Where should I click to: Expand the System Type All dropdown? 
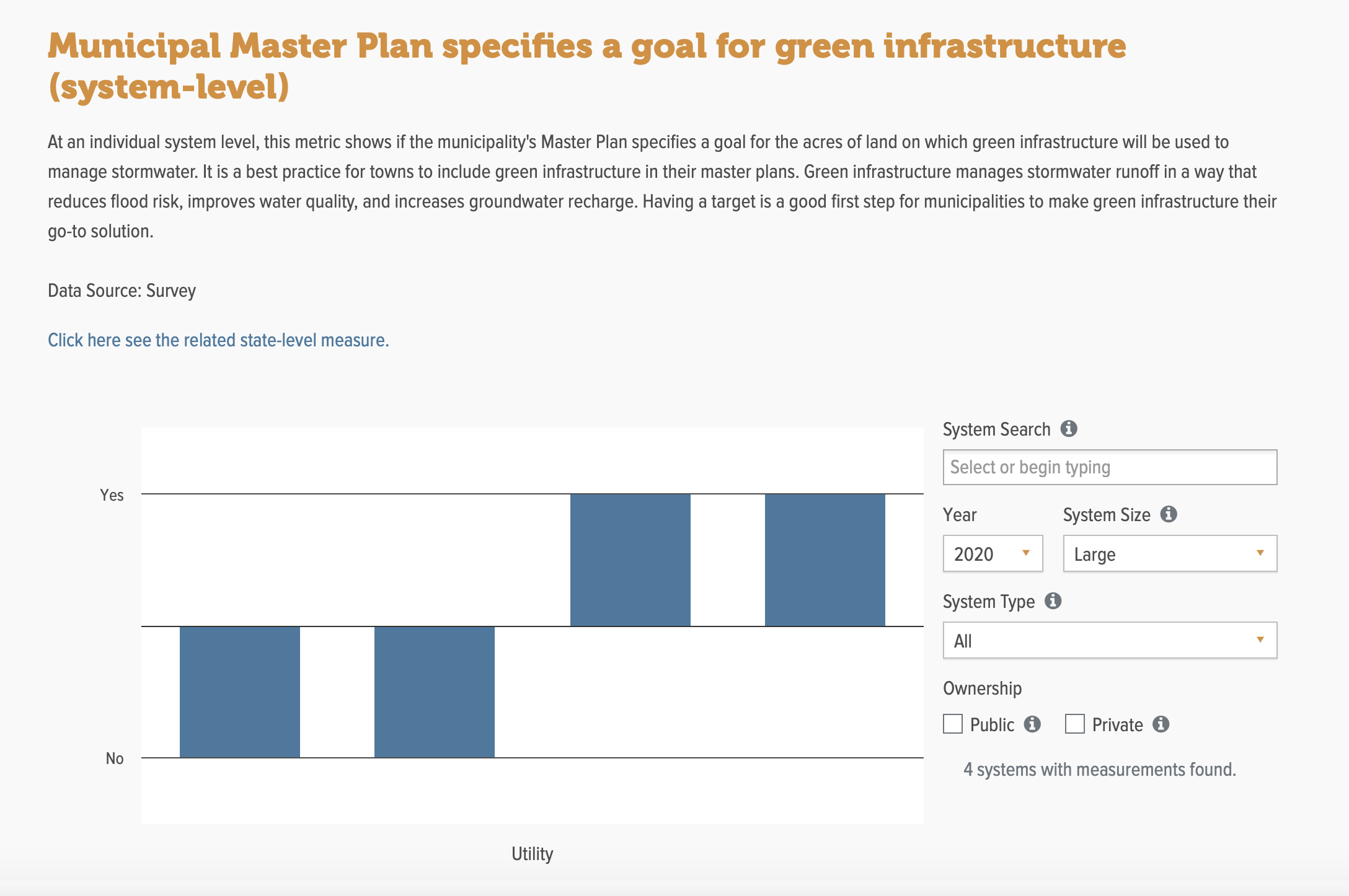click(1109, 640)
